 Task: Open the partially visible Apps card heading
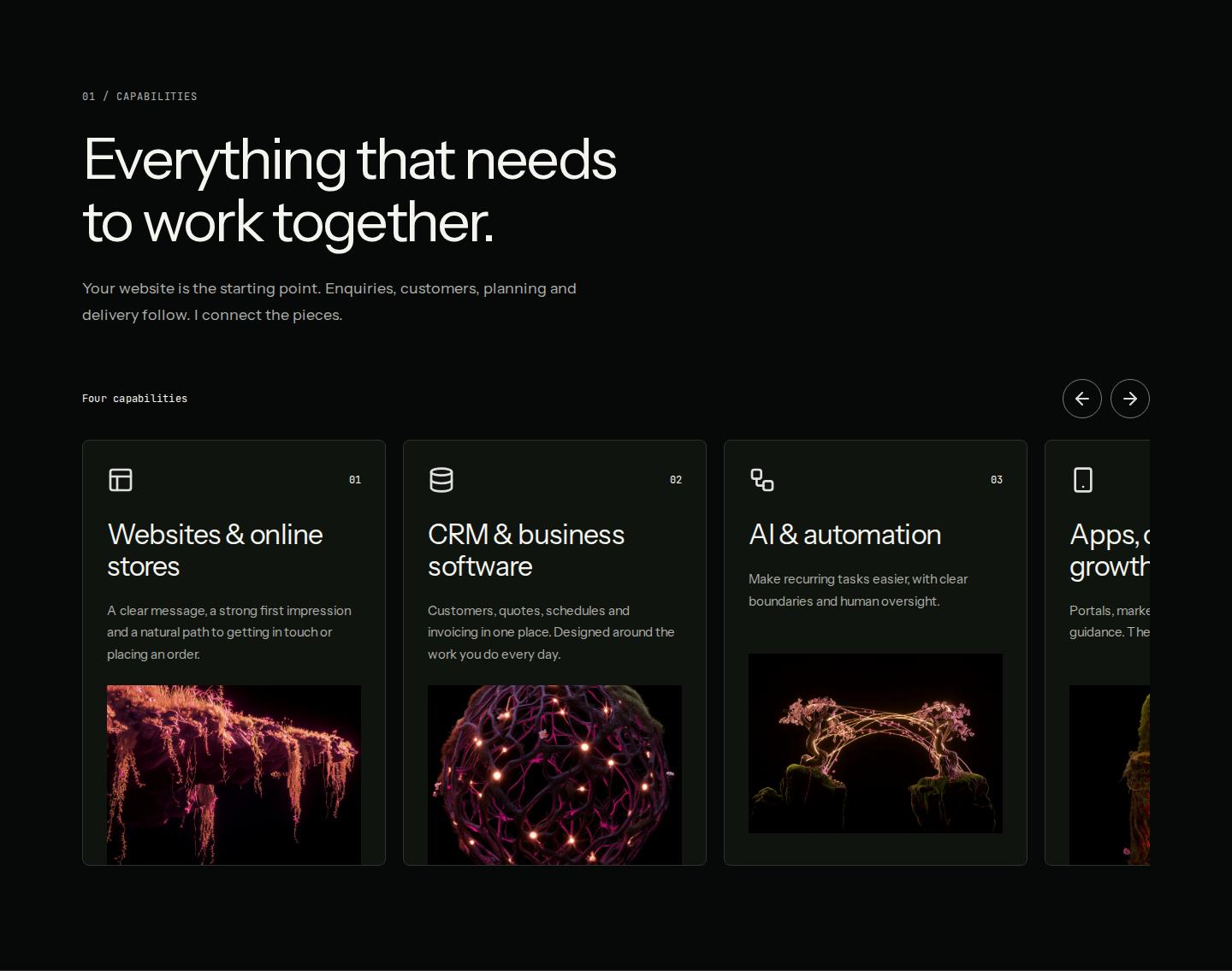click(1110, 550)
